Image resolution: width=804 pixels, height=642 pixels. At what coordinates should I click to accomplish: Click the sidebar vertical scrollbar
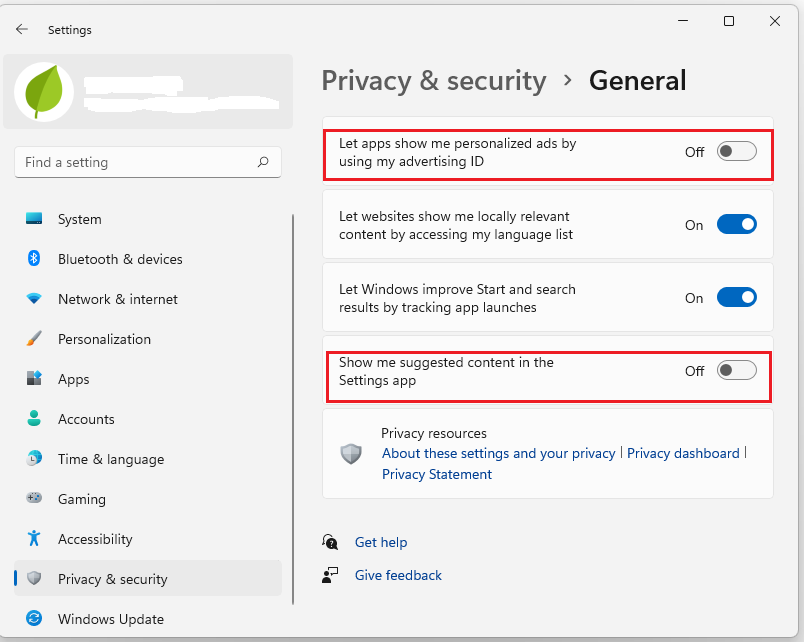(x=293, y=409)
